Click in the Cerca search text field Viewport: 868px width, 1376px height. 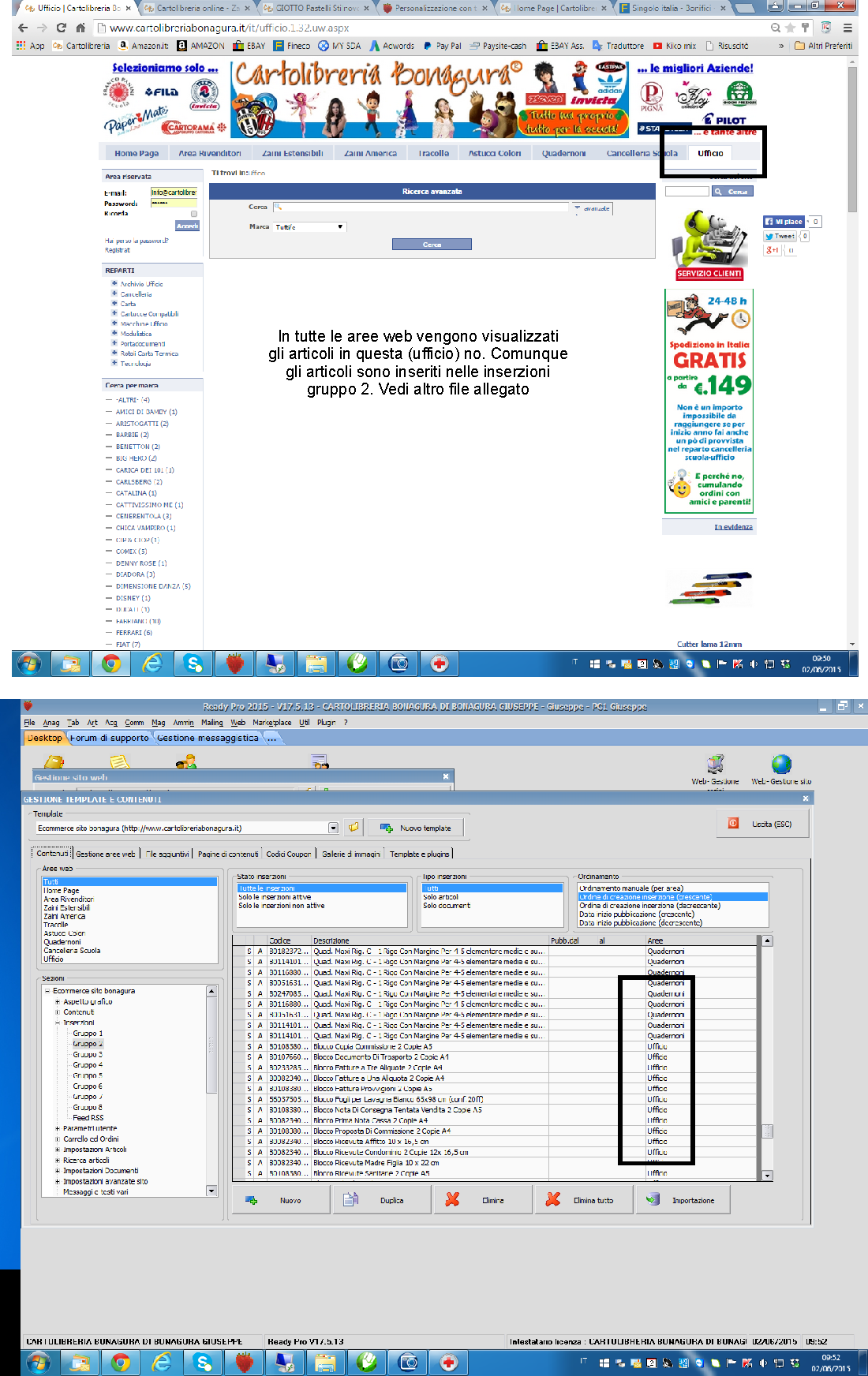pos(421,208)
